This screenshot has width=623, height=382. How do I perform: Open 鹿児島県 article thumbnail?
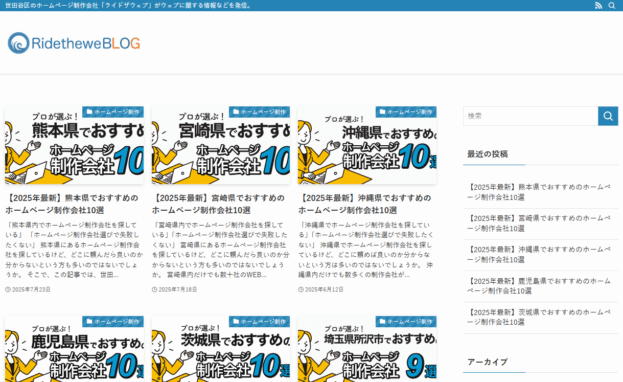point(74,349)
